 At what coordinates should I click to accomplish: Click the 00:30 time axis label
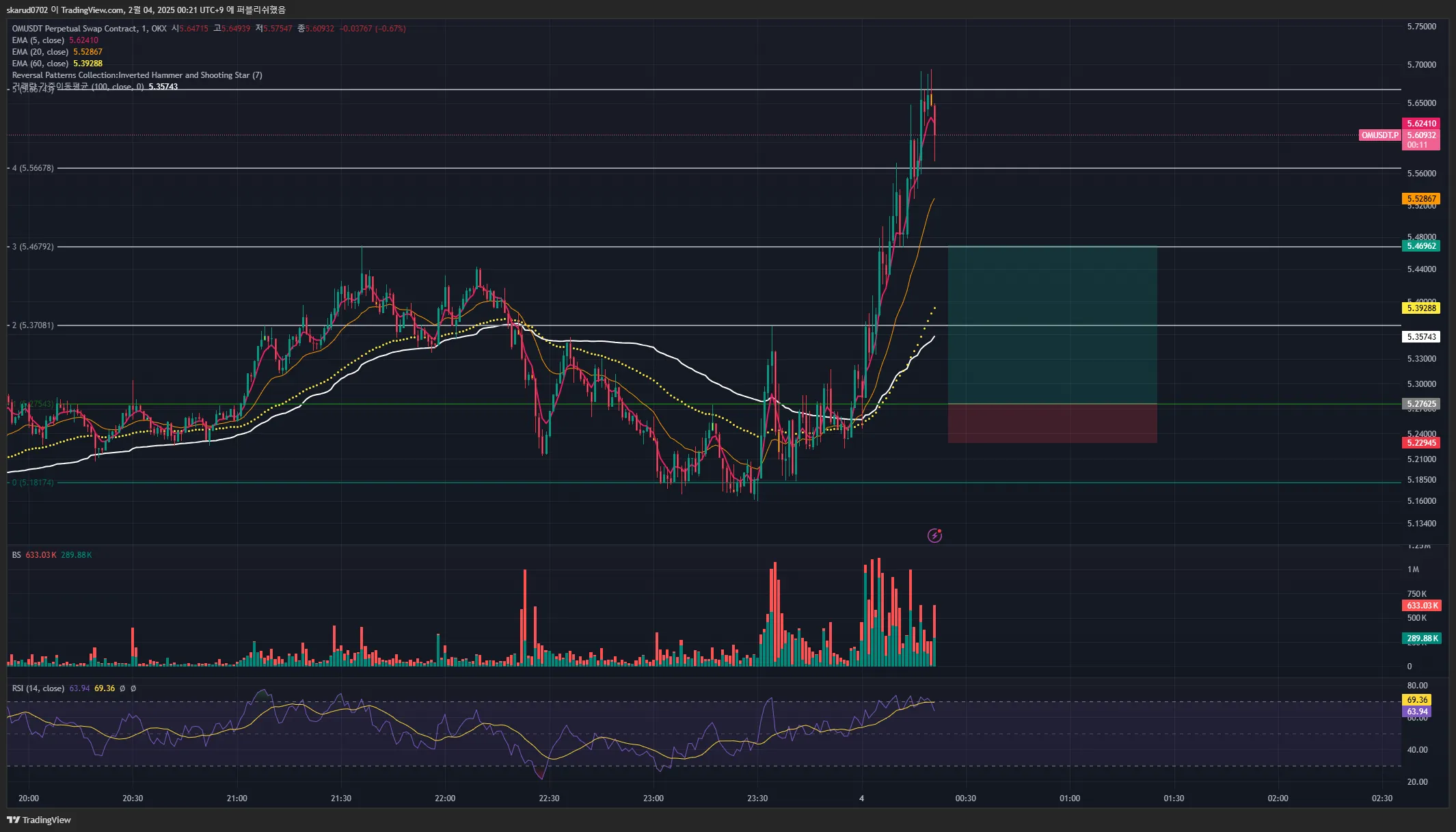pyautogui.click(x=966, y=799)
